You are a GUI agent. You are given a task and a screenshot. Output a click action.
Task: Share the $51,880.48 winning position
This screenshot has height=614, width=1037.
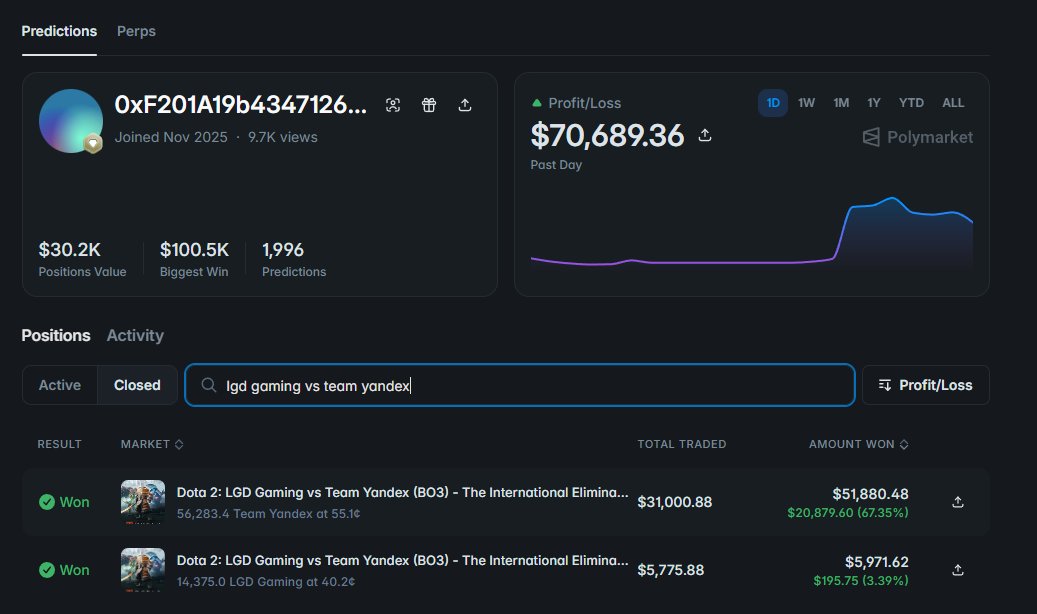pyautogui.click(x=958, y=502)
